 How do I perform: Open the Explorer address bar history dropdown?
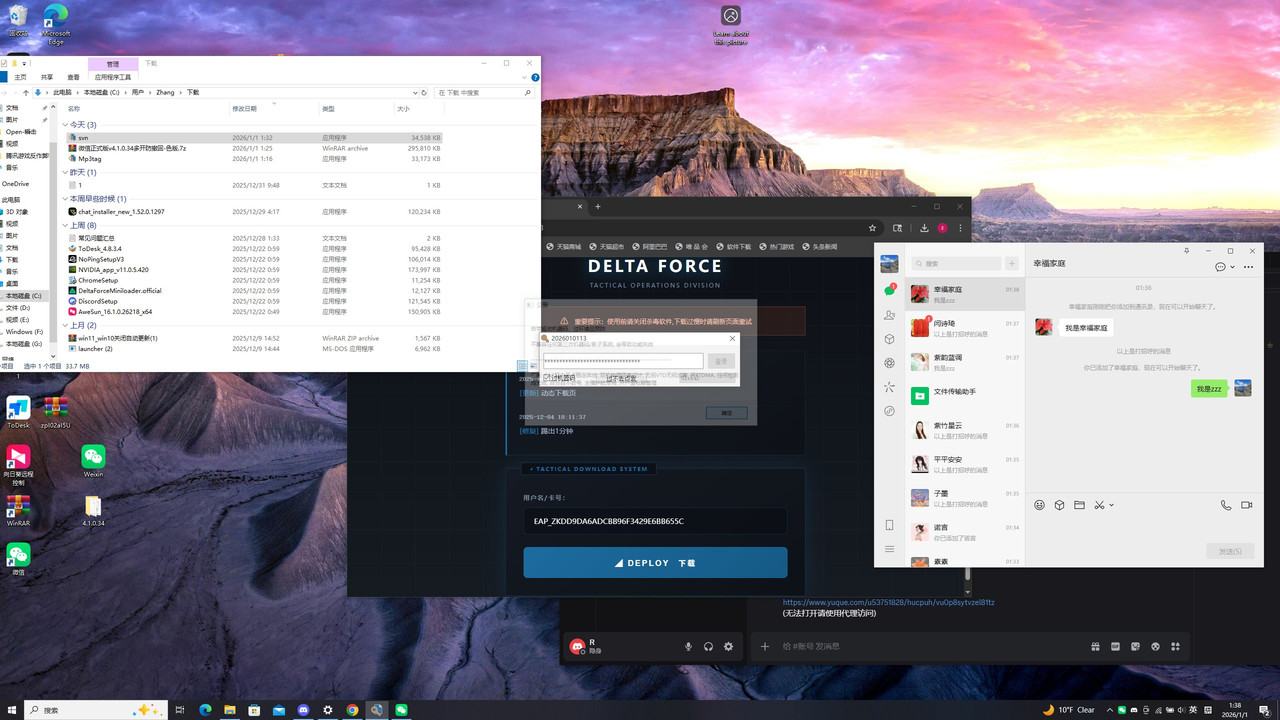point(414,92)
